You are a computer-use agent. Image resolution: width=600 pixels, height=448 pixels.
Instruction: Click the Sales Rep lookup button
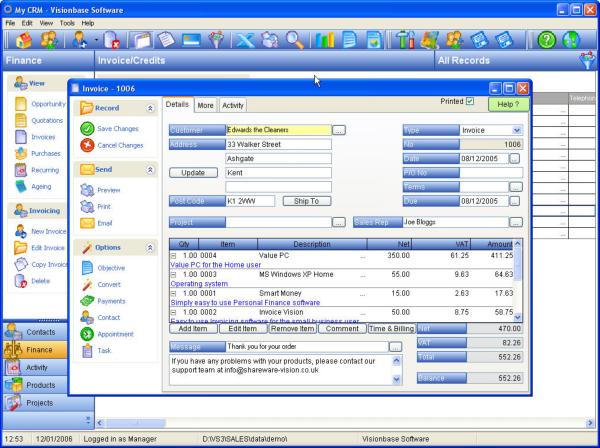[516, 222]
